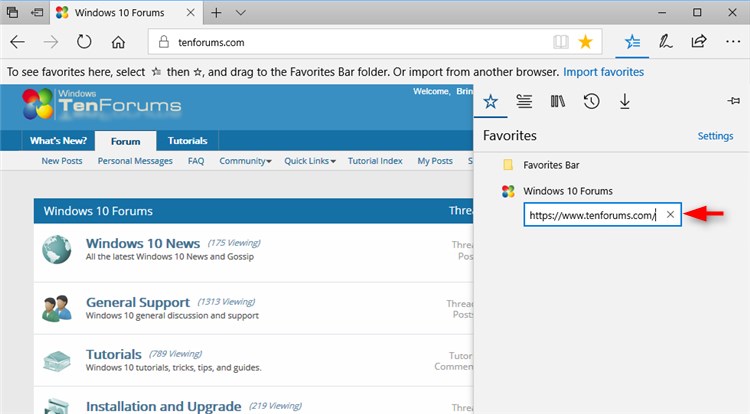Click the forward navigation arrow

51,42
